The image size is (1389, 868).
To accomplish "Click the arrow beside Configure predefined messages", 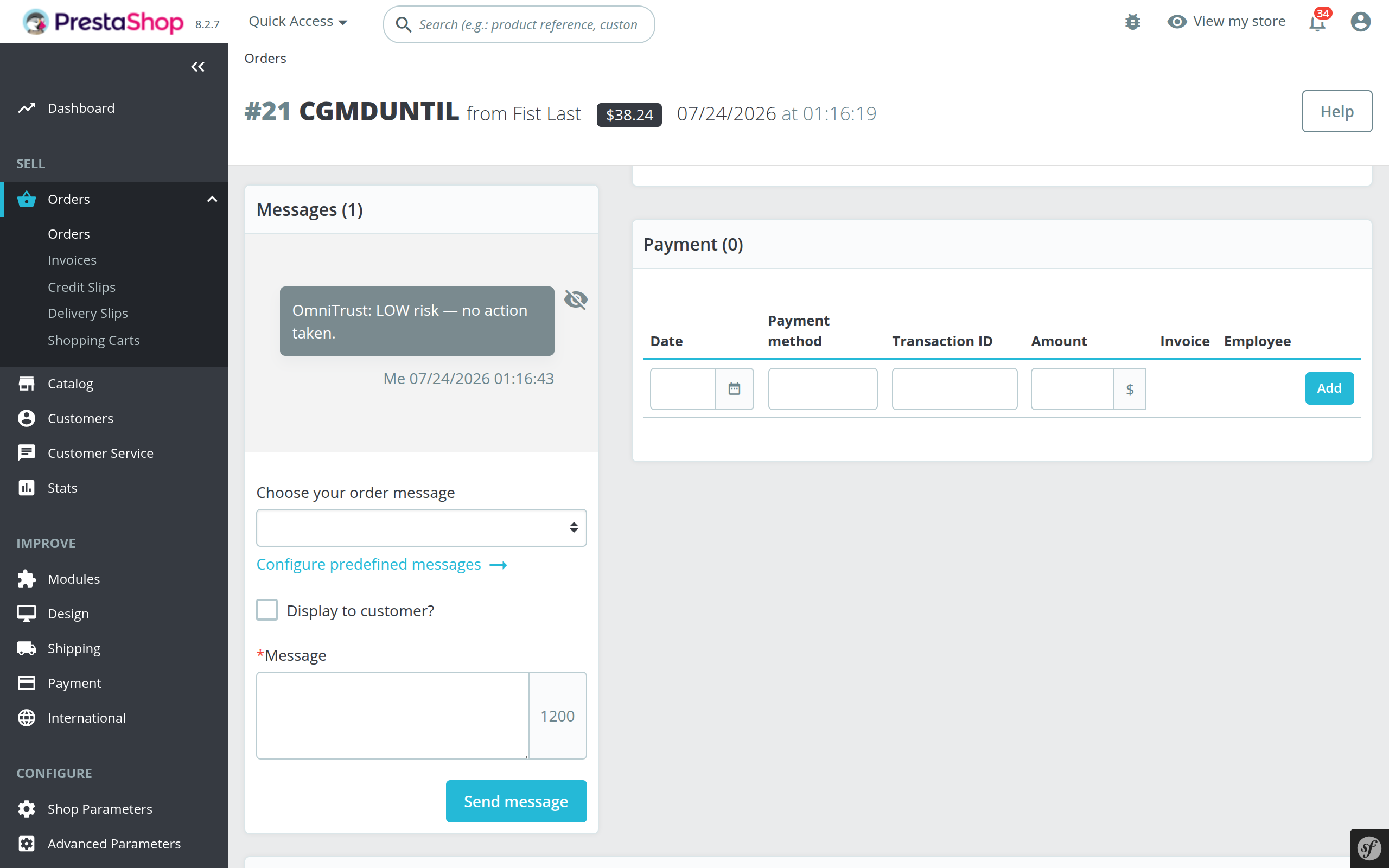I will pyautogui.click(x=498, y=565).
